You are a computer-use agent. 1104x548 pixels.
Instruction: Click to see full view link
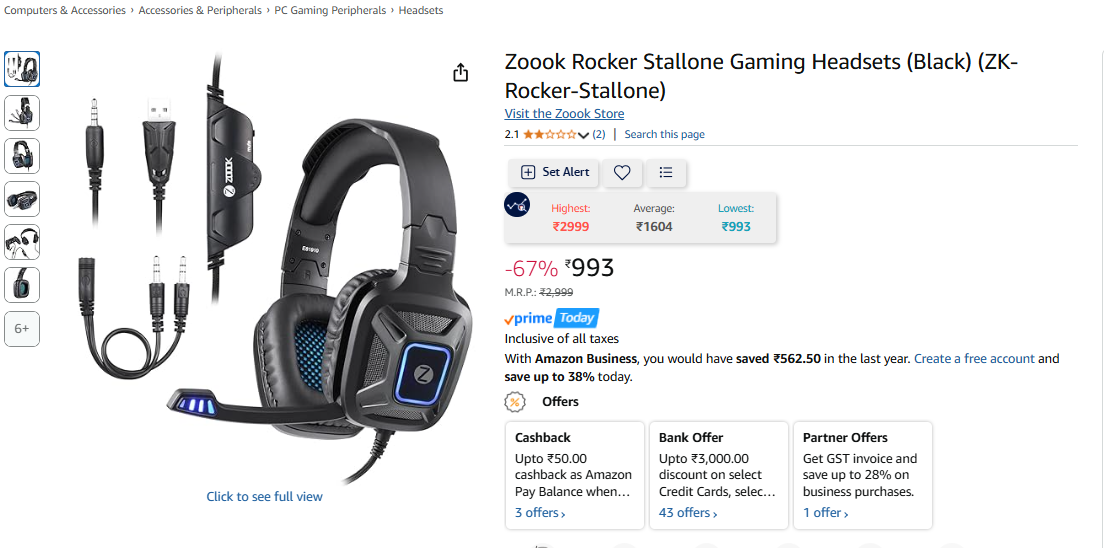click(x=264, y=497)
